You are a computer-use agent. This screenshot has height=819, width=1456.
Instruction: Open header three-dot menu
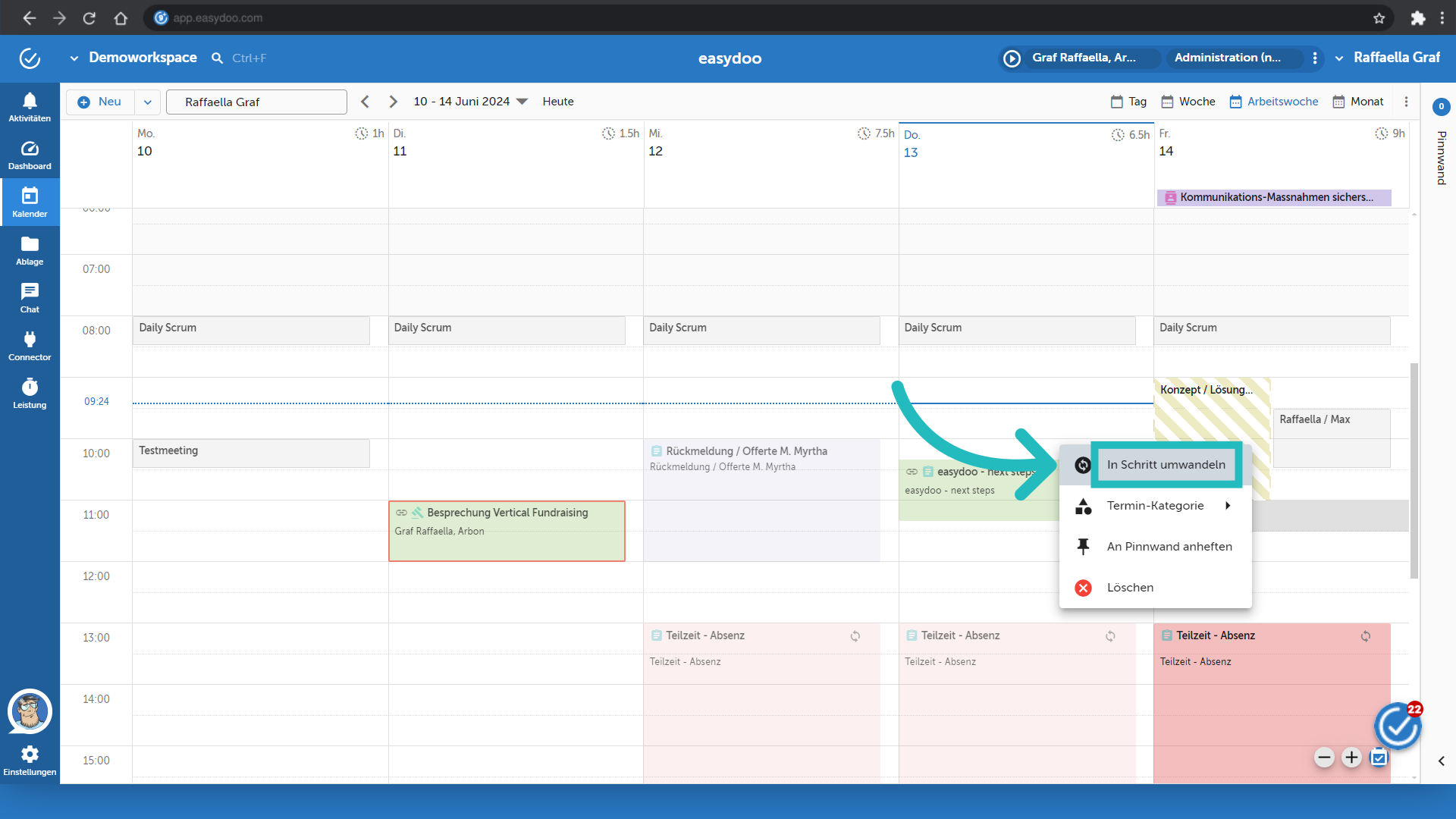pyautogui.click(x=1315, y=58)
